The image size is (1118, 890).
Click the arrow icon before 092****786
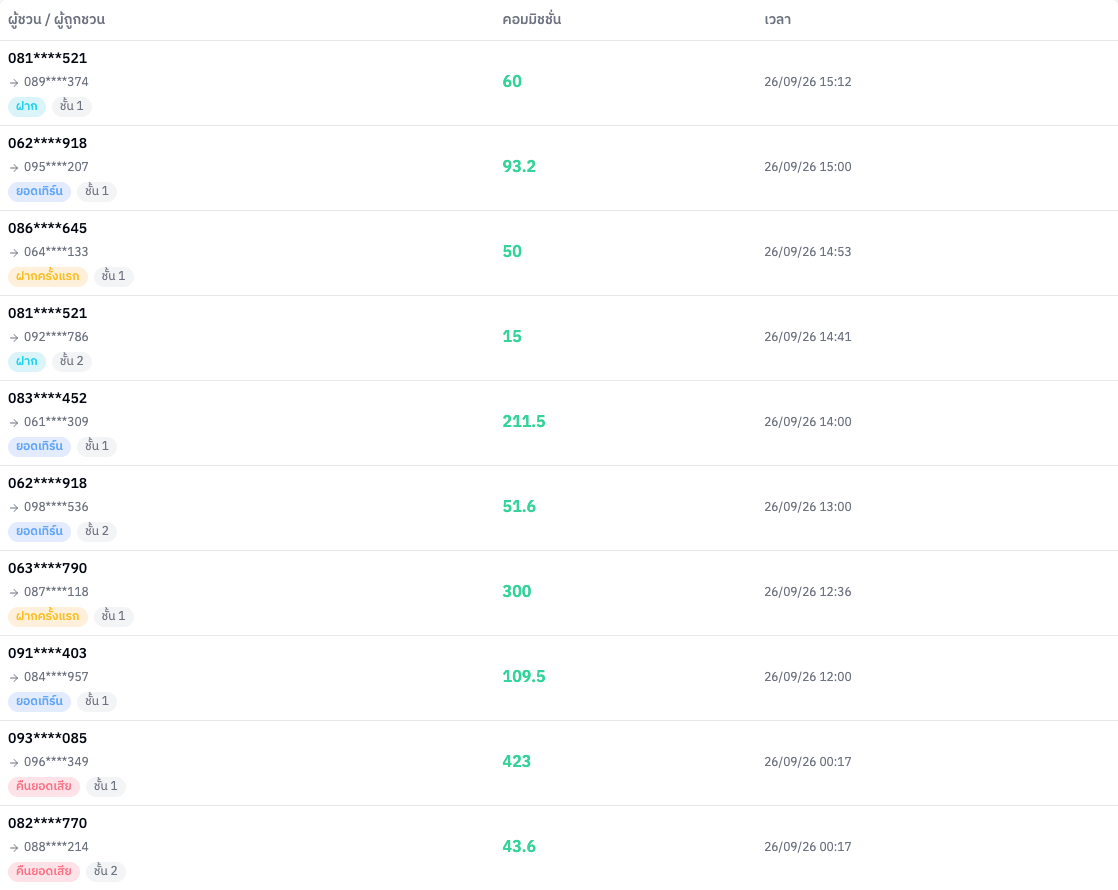point(14,337)
